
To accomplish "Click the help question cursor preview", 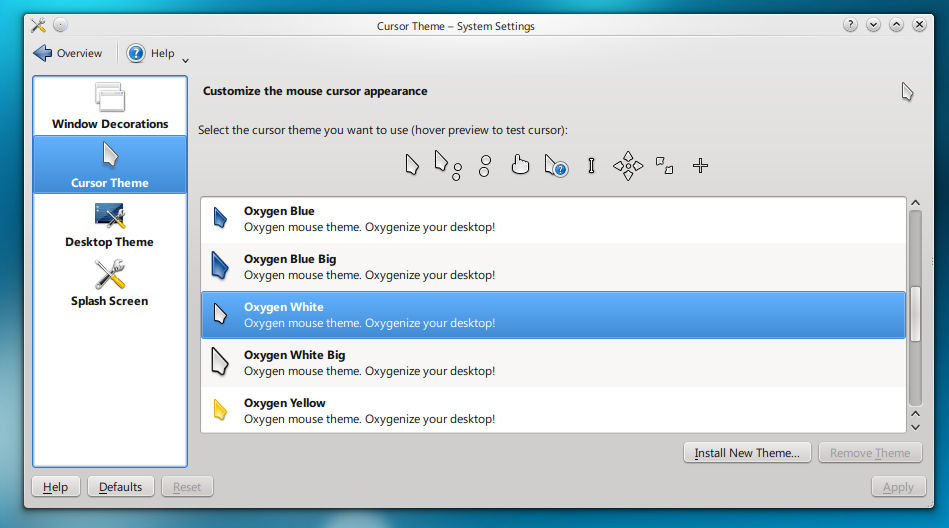I will 556,165.
